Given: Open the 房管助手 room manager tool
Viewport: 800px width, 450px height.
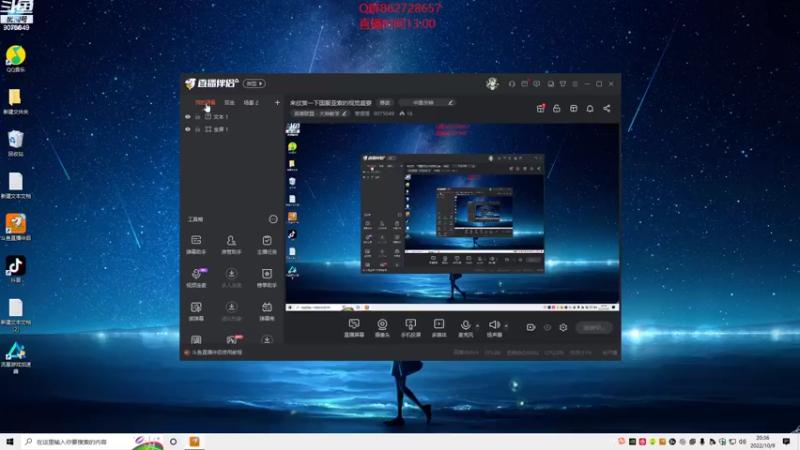Looking at the screenshot, I should pyautogui.click(x=231, y=244).
